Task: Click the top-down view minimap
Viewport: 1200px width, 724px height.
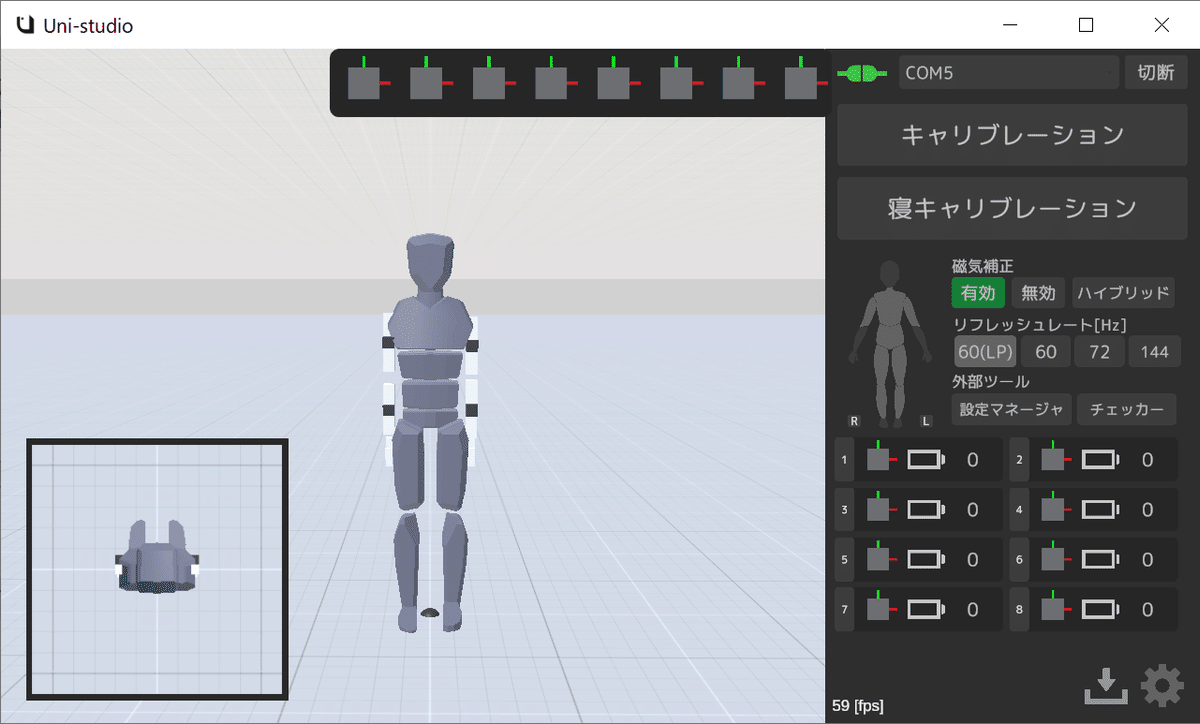Action: coord(157,569)
